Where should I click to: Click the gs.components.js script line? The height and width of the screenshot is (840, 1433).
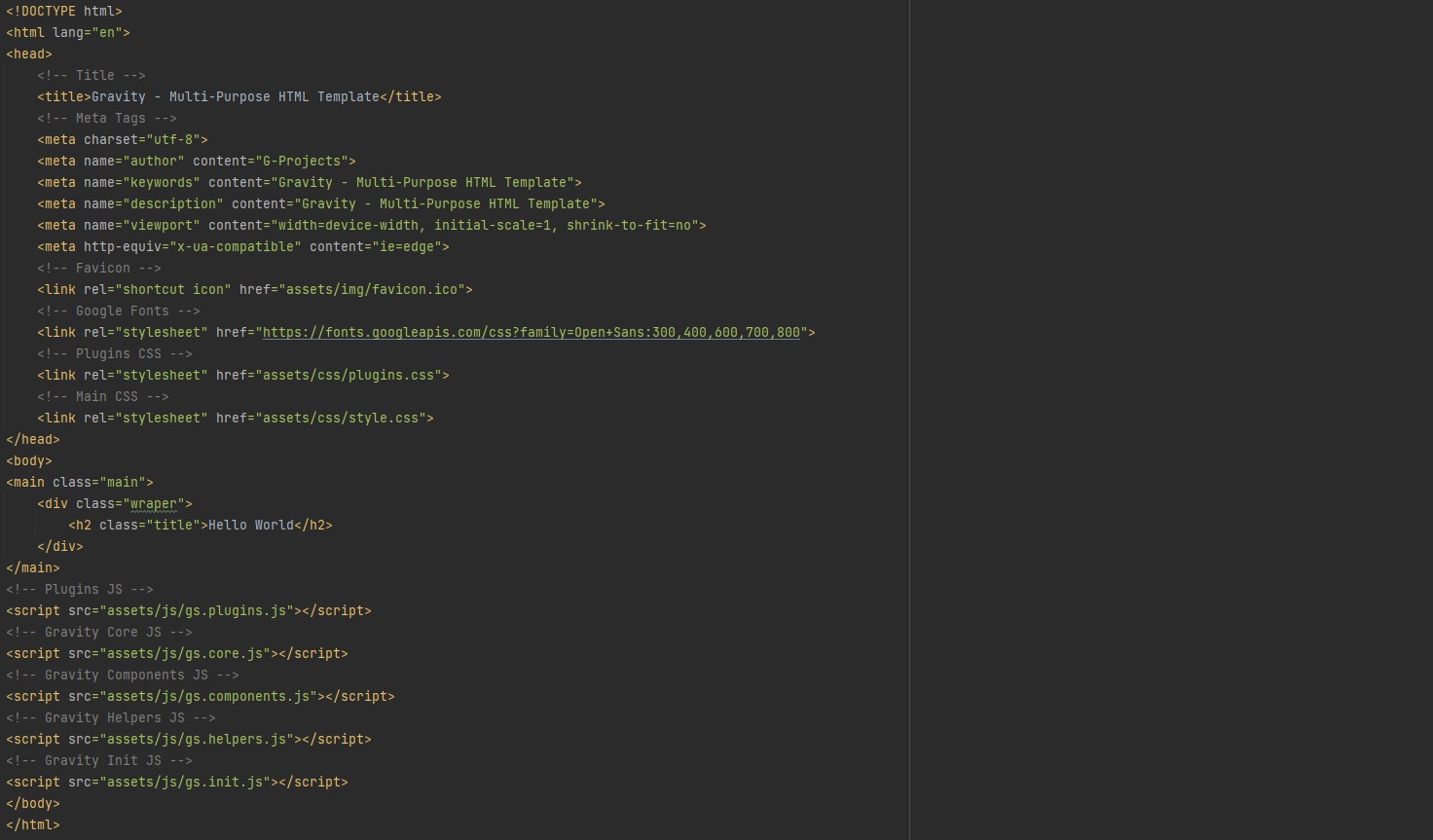point(201,697)
